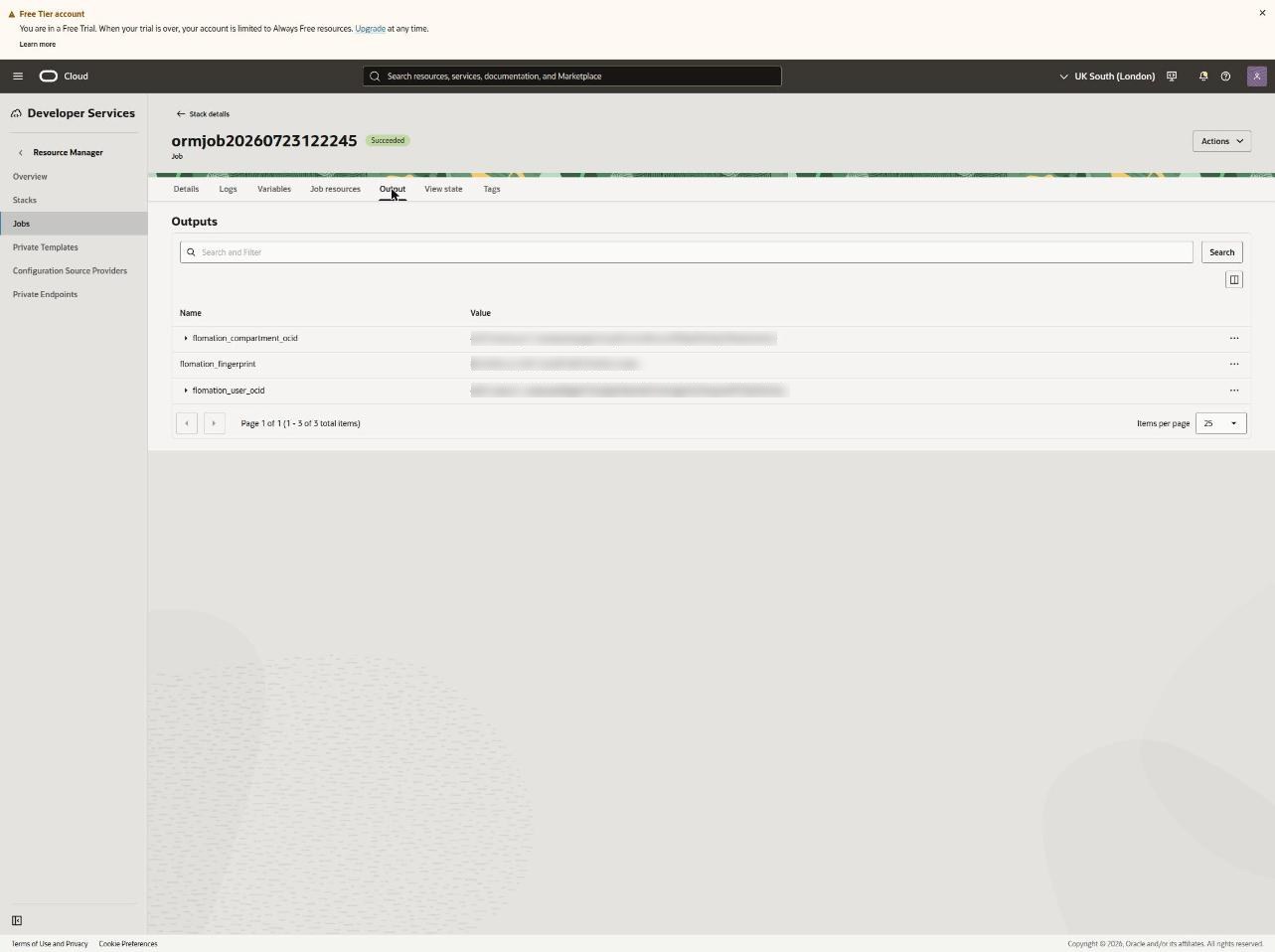Switch to the Details tab
Viewport: 1275px width, 952px height.
186,189
